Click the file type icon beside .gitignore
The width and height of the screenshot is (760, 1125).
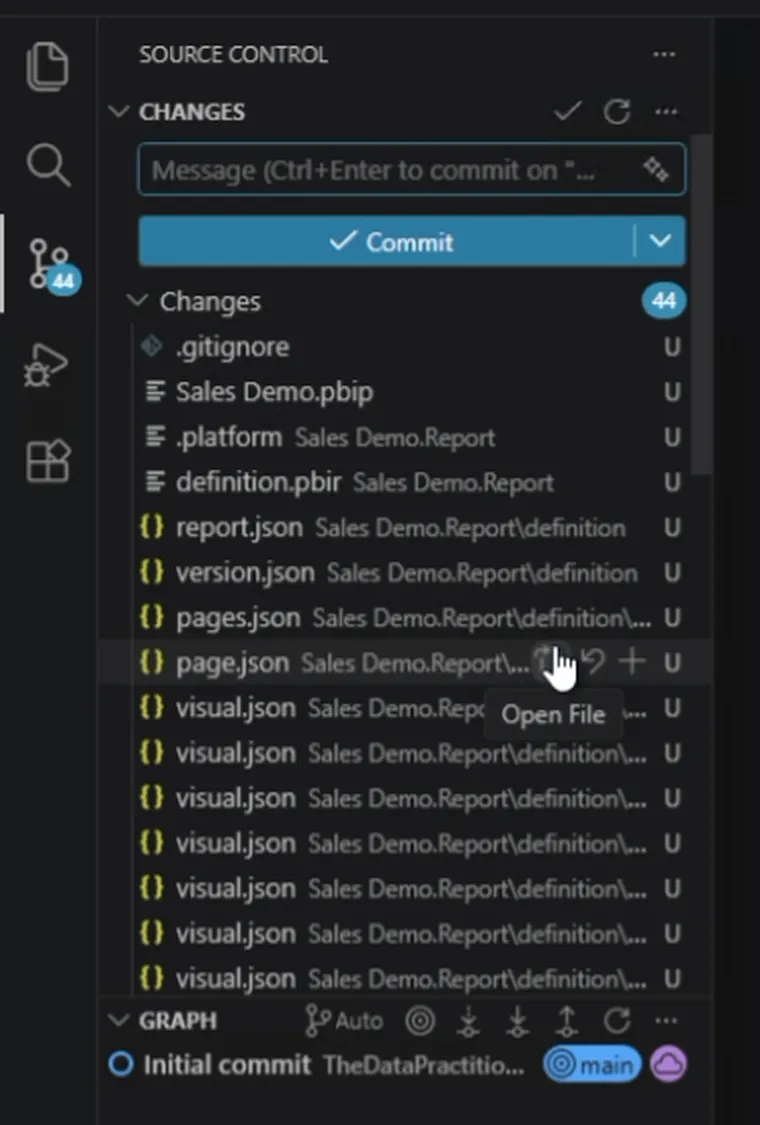pos(152,346)
